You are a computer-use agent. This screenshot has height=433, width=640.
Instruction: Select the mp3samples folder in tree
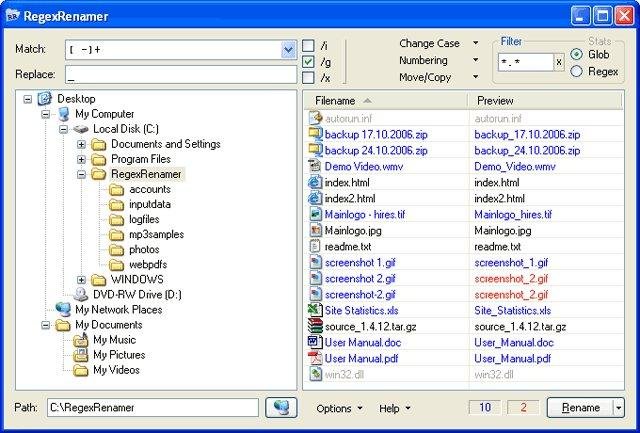coord(156,234)
